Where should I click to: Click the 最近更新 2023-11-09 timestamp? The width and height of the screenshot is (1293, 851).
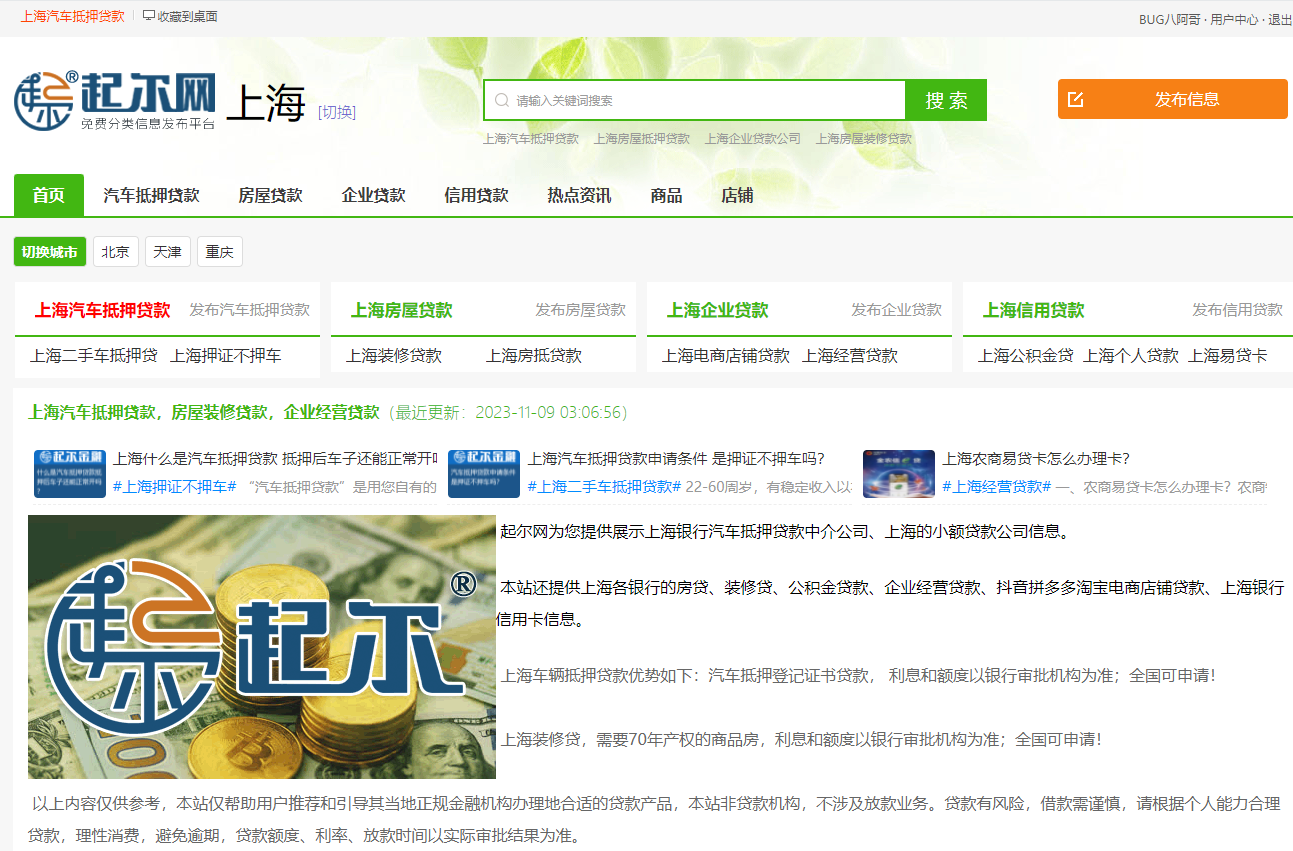pos(507,412)
